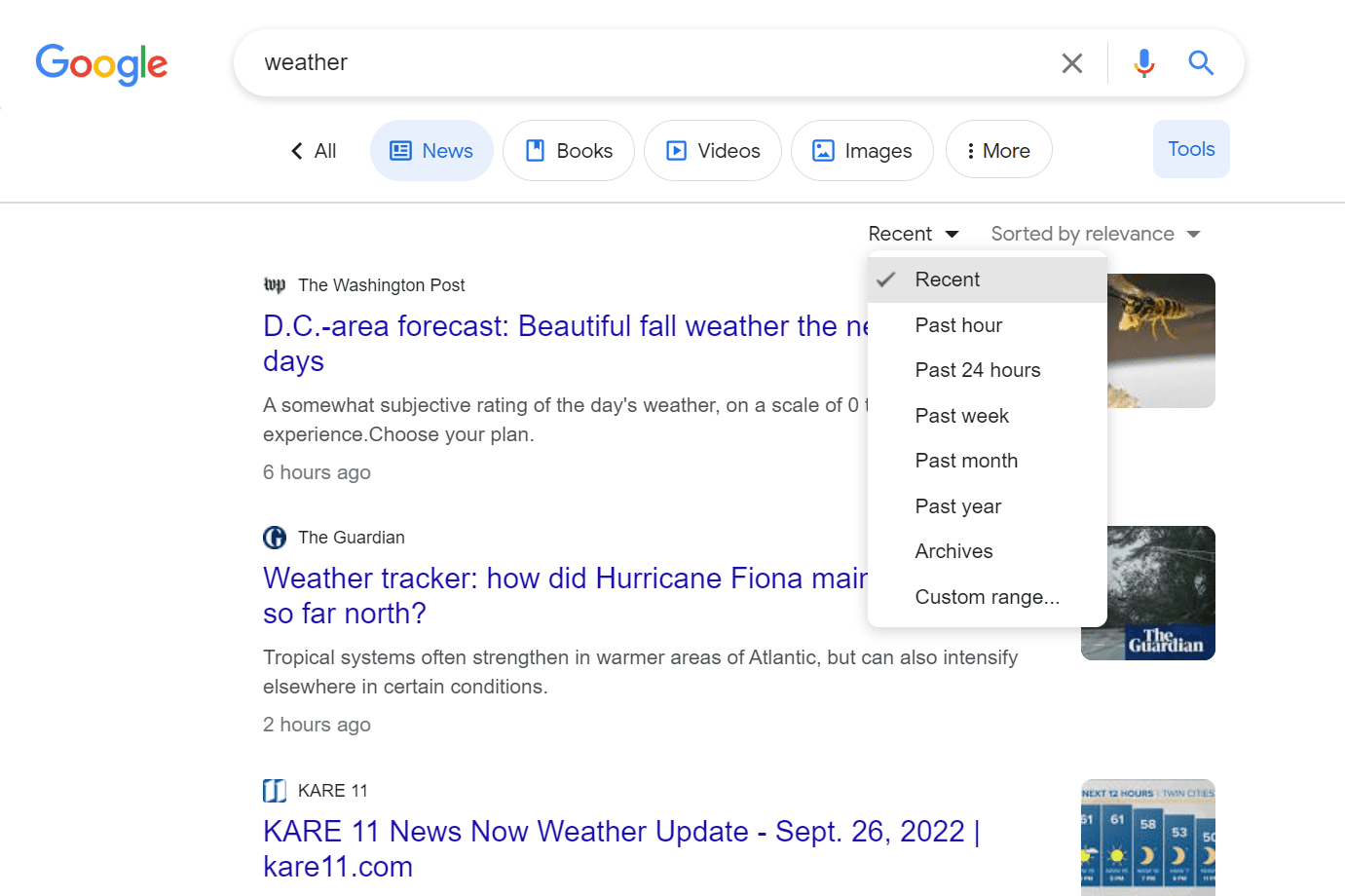The height and width of the screenshot is (896, 1345).
Task: Clear the search box with X icon
Action: coord(1072,63)
